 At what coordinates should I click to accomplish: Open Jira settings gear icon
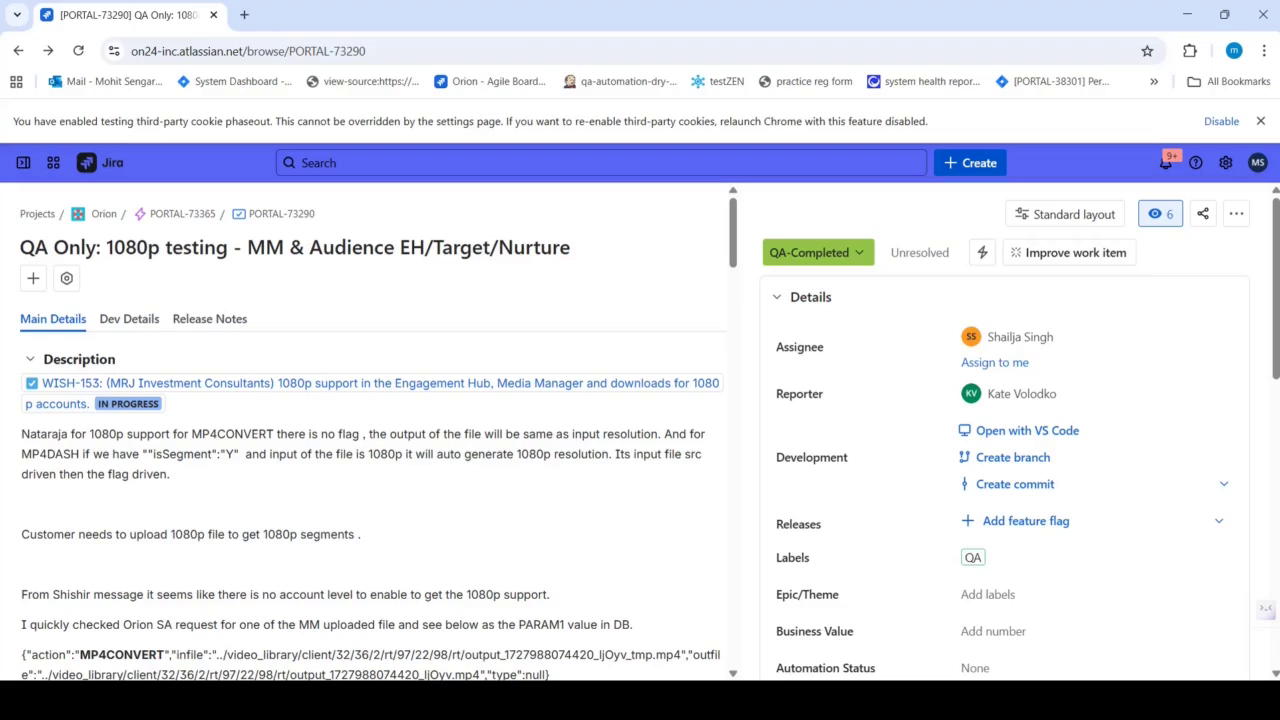[x=1226, y=163]
